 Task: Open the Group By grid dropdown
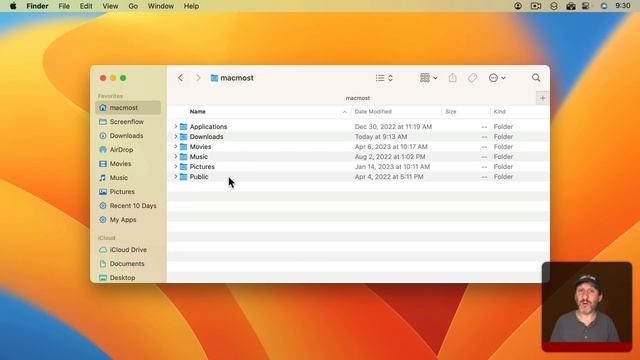point(429,78)
